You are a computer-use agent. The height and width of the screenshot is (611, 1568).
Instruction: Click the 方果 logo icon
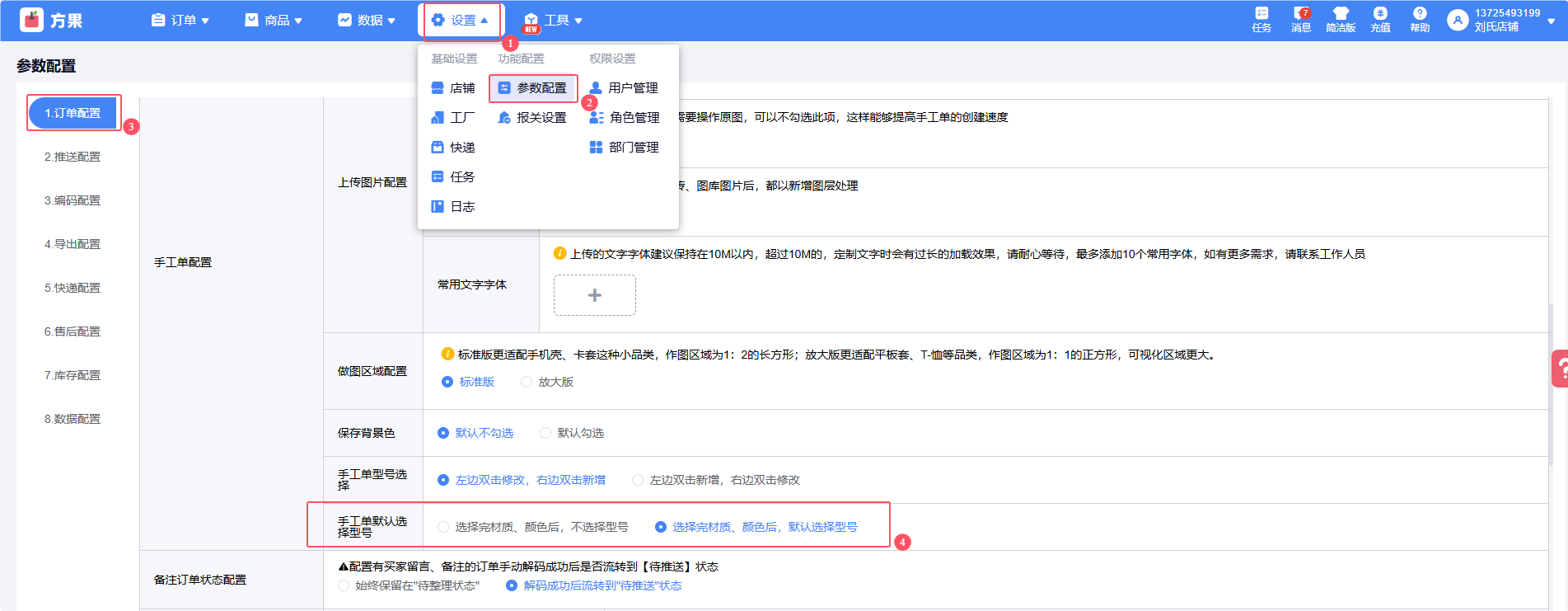(x=31, y=20)
